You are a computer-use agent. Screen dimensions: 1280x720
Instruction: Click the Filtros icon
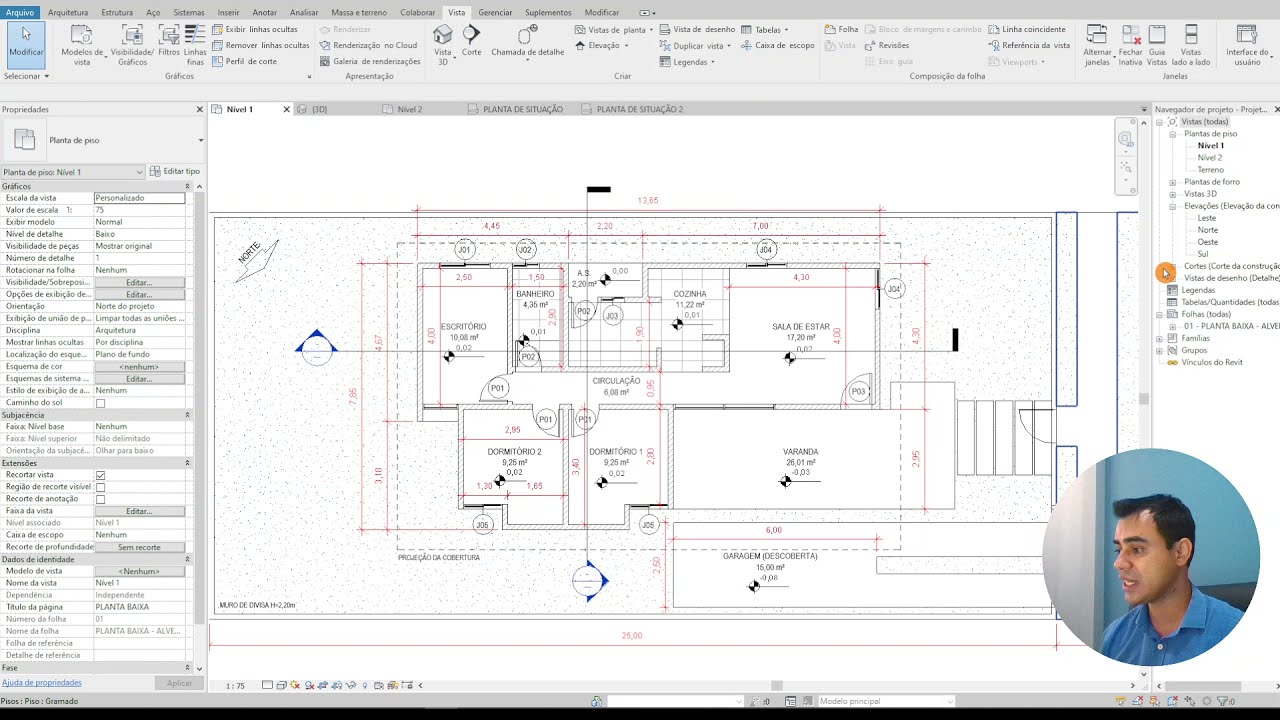(x=169, y=45)
